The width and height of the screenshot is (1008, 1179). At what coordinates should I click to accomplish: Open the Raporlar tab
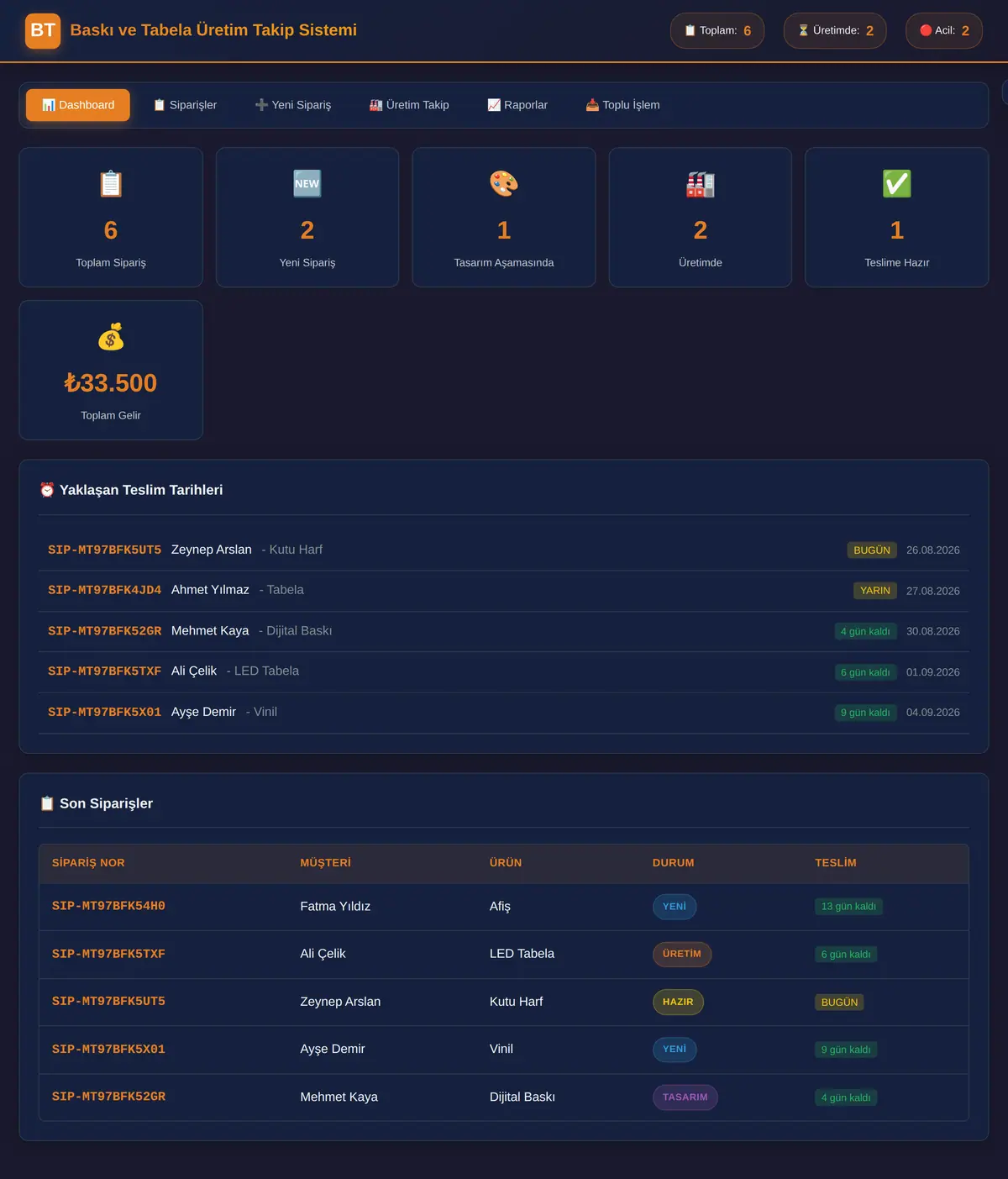[517, 105]
